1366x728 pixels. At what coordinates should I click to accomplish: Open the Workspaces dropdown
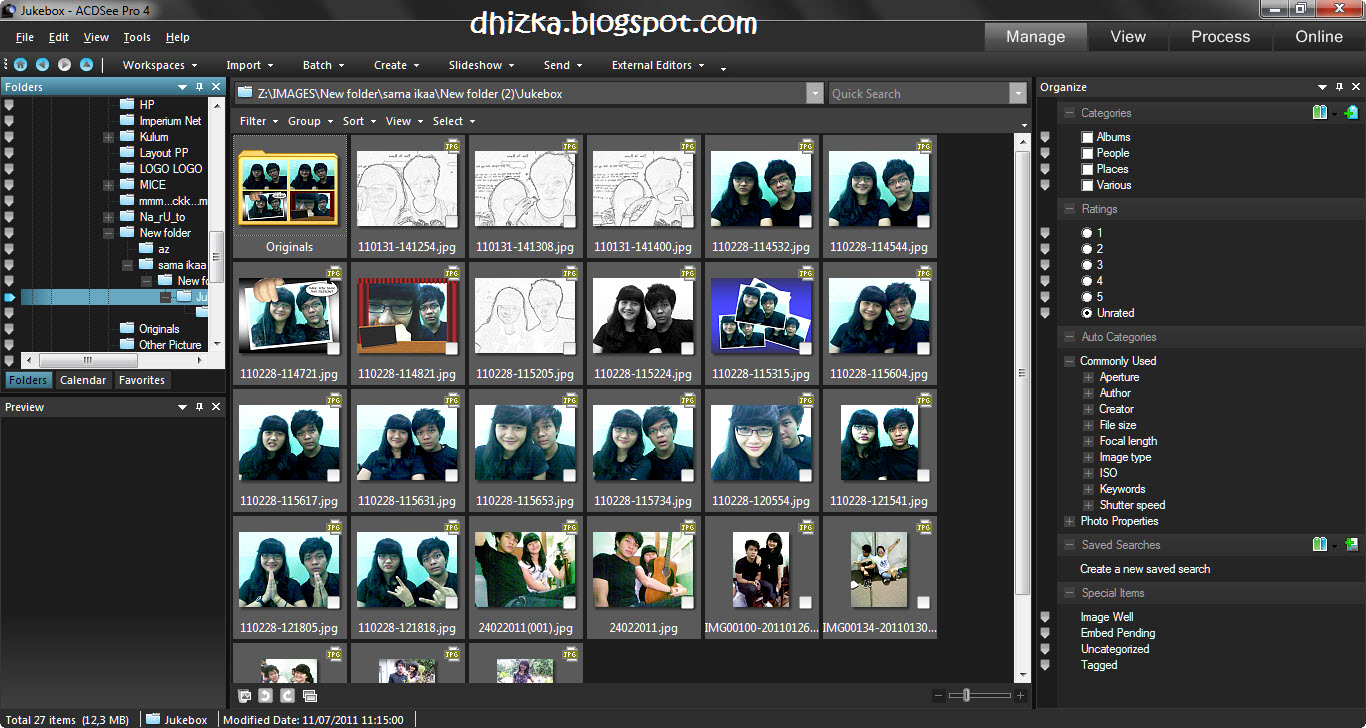click(x=160, y=65)
